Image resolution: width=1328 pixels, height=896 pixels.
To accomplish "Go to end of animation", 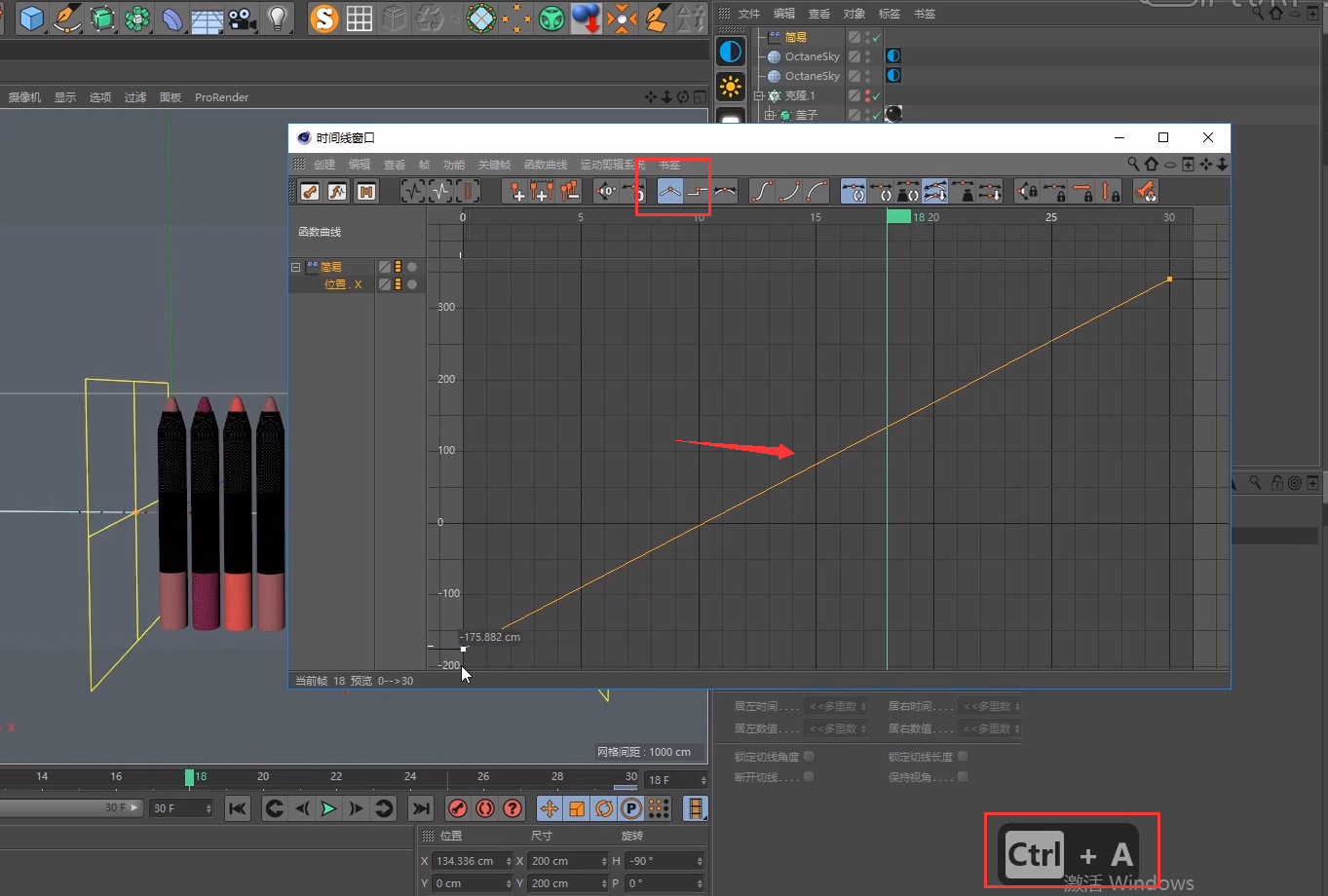I will point(421,808).
